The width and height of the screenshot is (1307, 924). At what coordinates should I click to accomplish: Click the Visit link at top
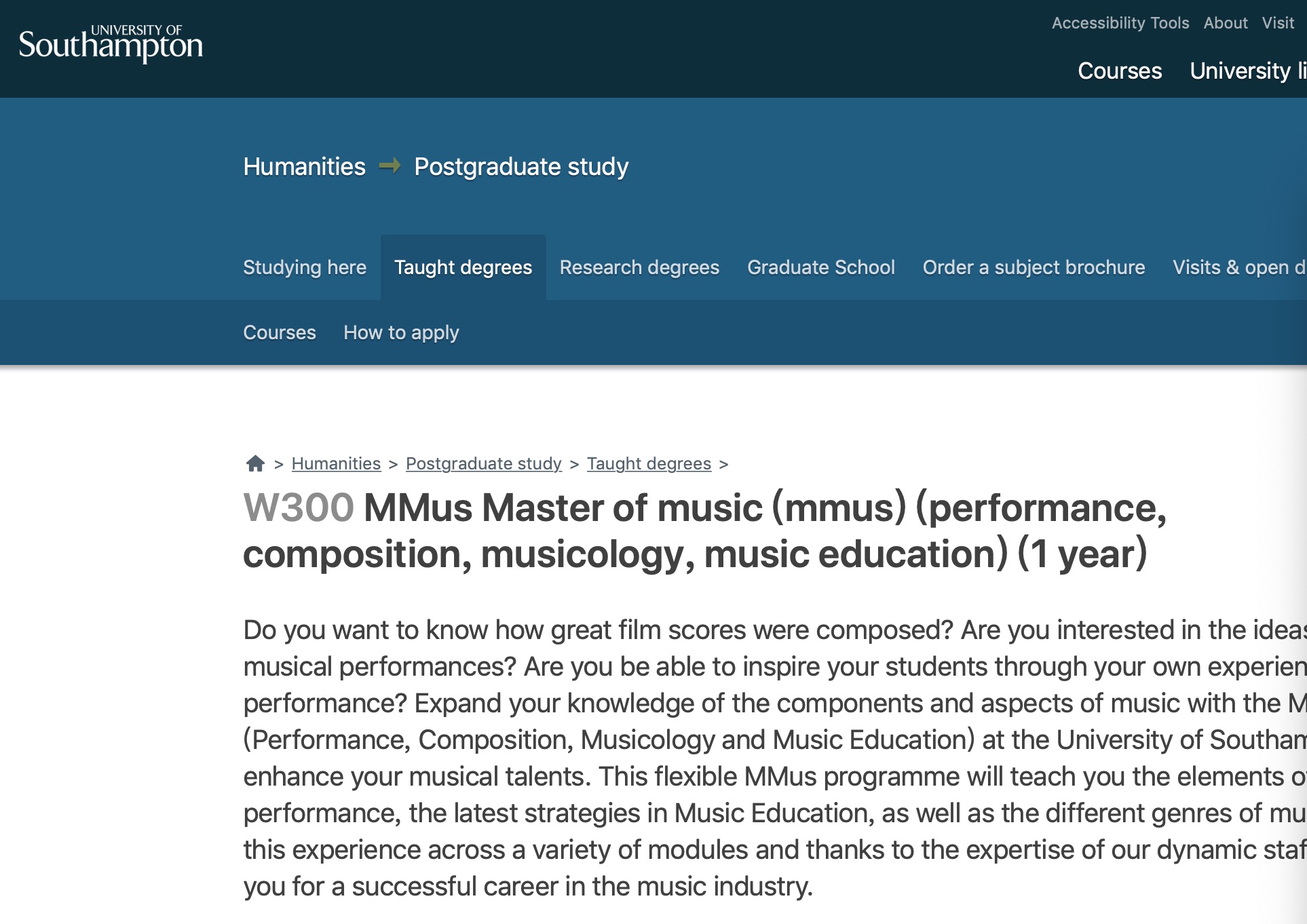1278,23
